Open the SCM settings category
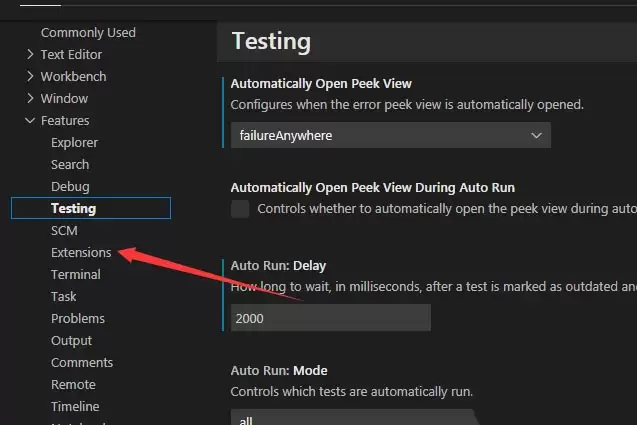This screenshot has width=637, height=425. tap(64, 230)
